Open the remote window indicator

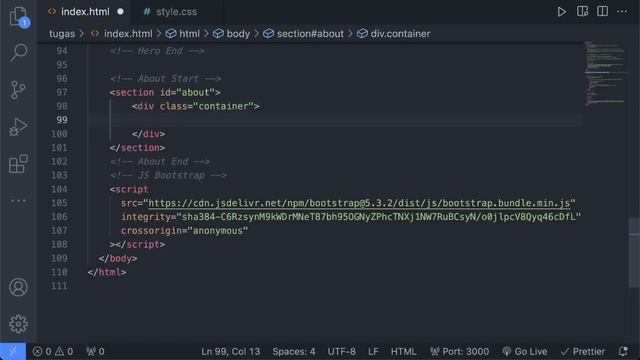[13, 351]
